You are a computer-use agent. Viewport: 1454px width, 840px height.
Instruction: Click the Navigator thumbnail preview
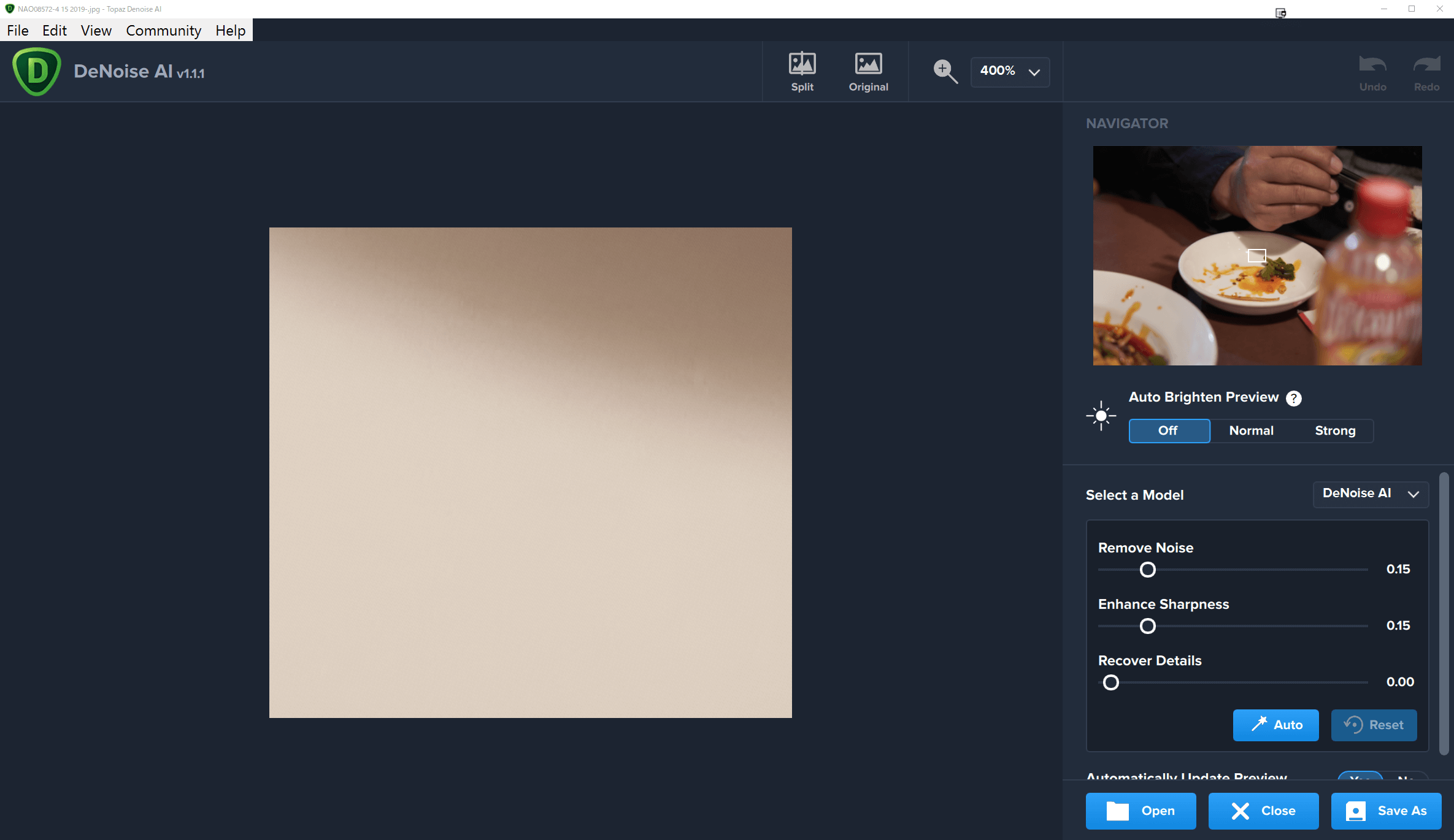tap(1257, 255)
